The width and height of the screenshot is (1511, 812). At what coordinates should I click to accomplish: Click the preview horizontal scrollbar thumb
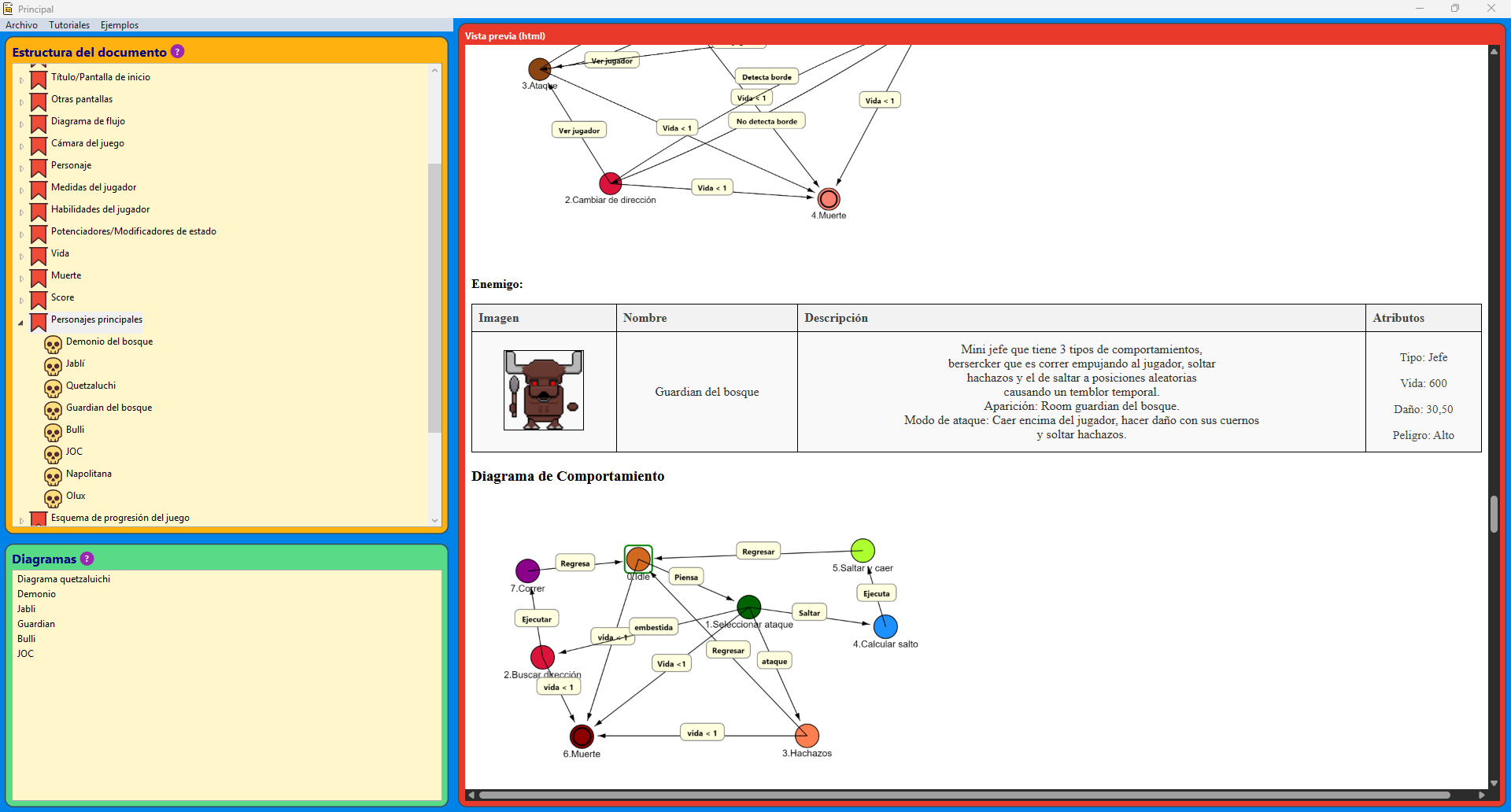point(964,795)
